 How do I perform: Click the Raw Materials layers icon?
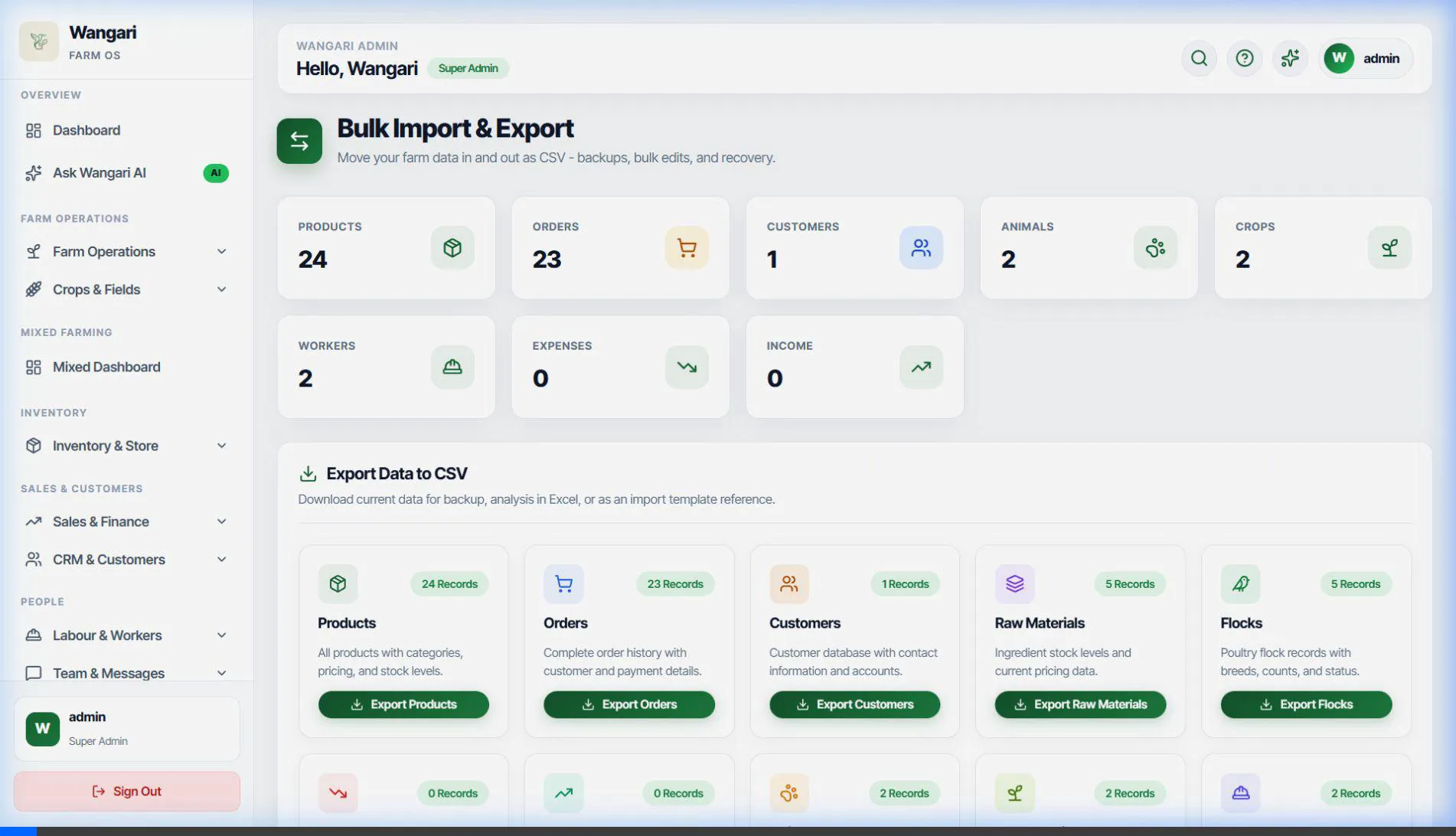click(x=1014, y=584)
